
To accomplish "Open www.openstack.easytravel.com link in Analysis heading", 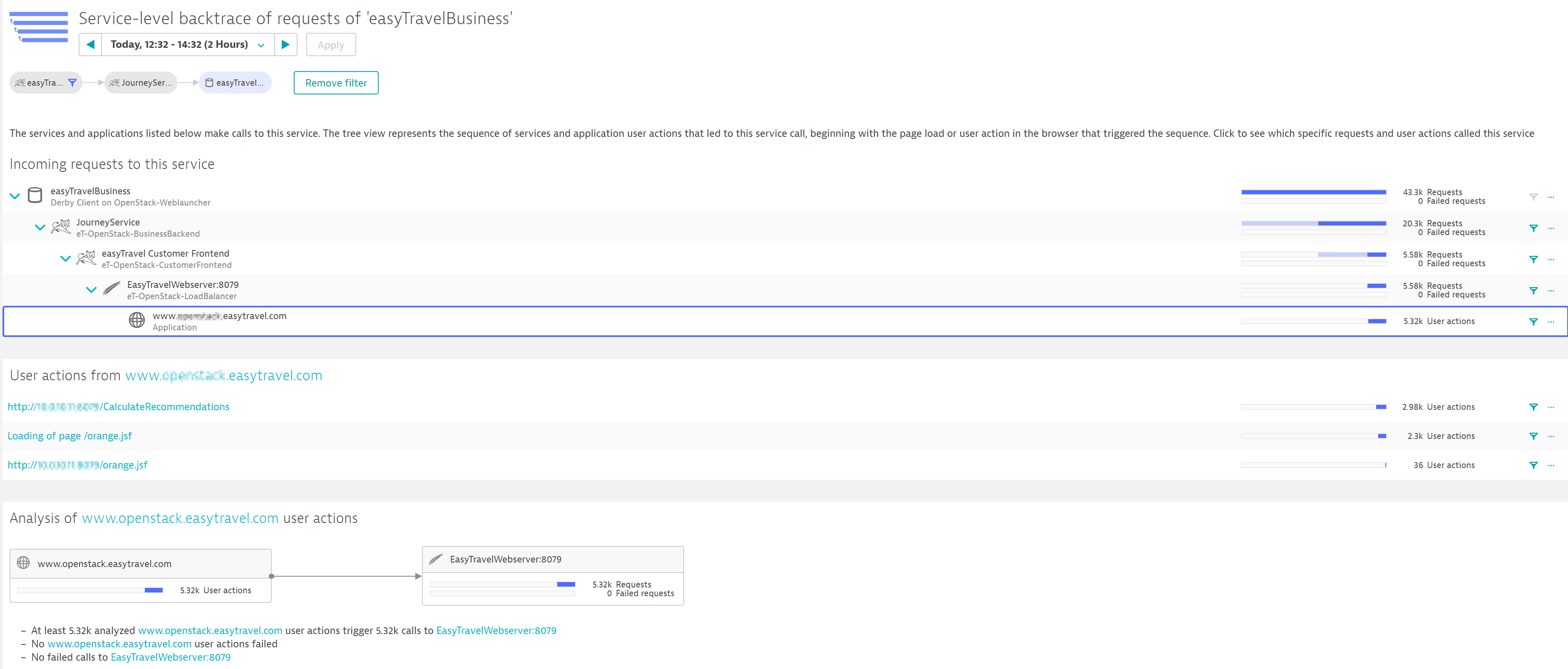I will pos(180,518).
